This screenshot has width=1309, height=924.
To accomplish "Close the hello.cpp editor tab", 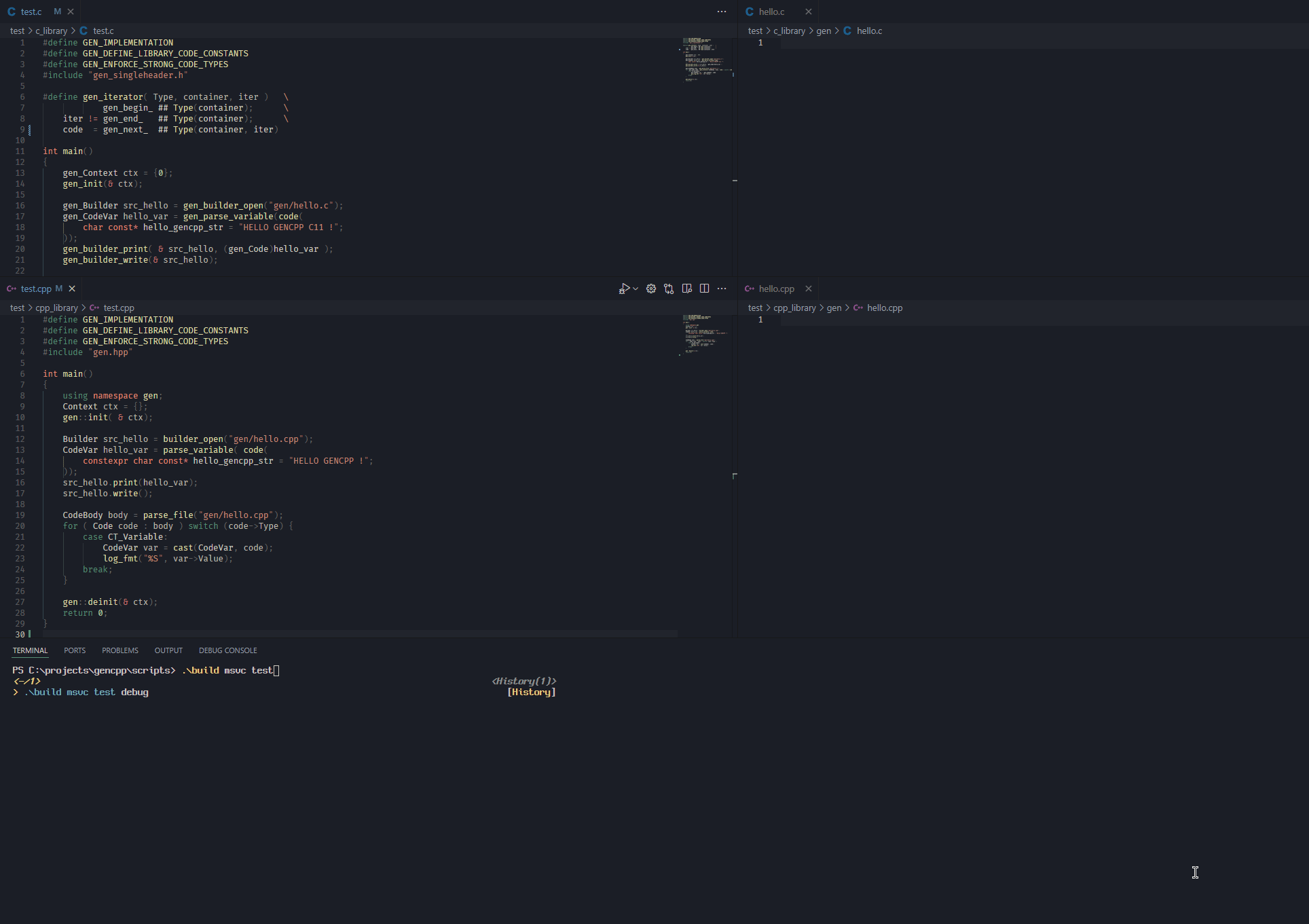I will pos(808,289).
